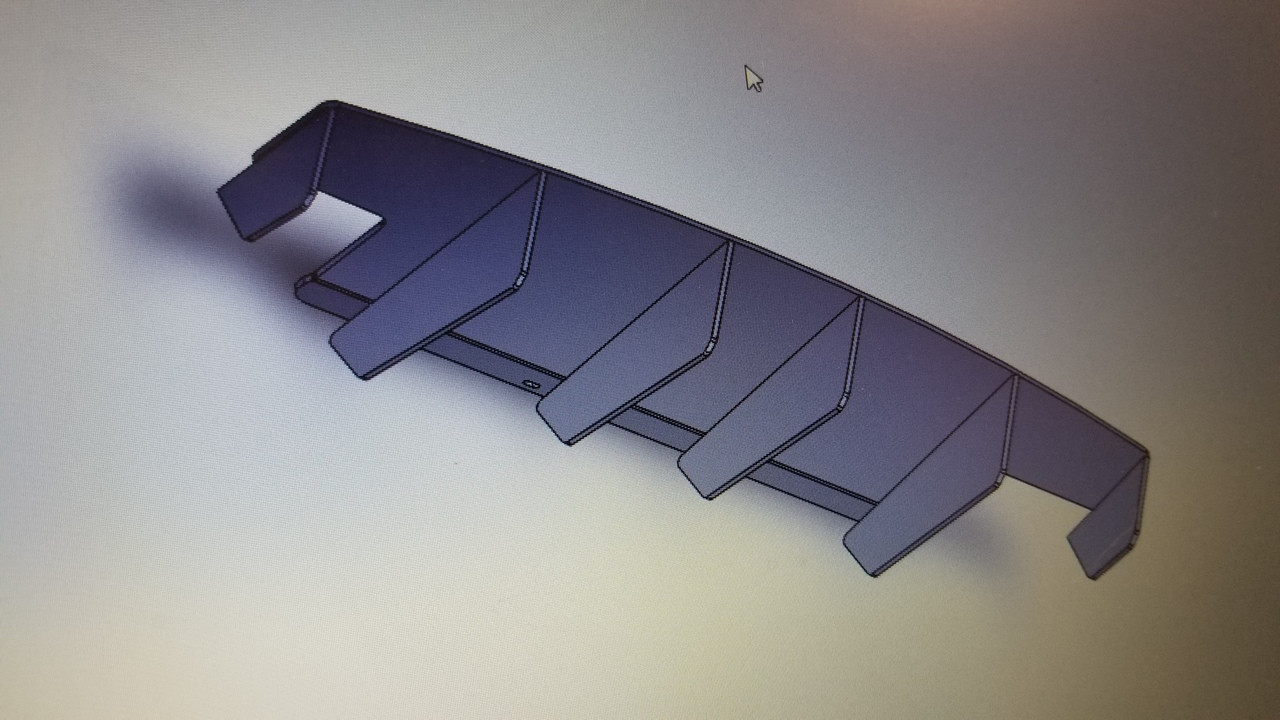The height and width of the screenshot is (720, 1280).
Task: Click the small slot hole in the baseplate
Action: click(531, 383)
